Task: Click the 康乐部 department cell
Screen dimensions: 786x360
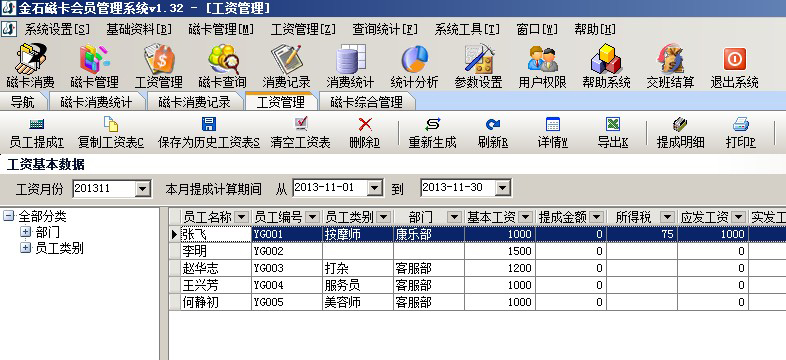Action: 429,234
